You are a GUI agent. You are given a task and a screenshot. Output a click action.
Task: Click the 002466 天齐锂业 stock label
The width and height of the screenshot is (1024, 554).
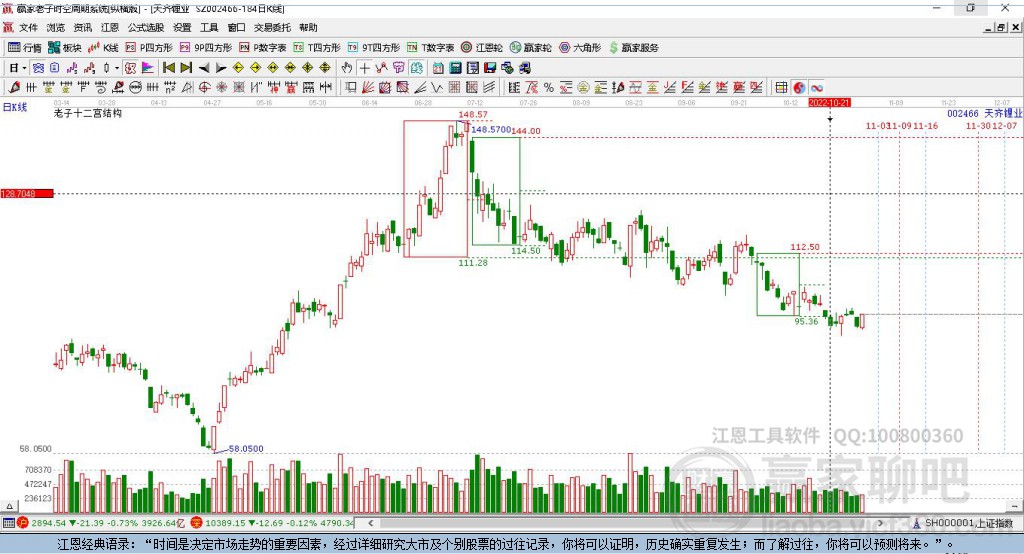984,114
